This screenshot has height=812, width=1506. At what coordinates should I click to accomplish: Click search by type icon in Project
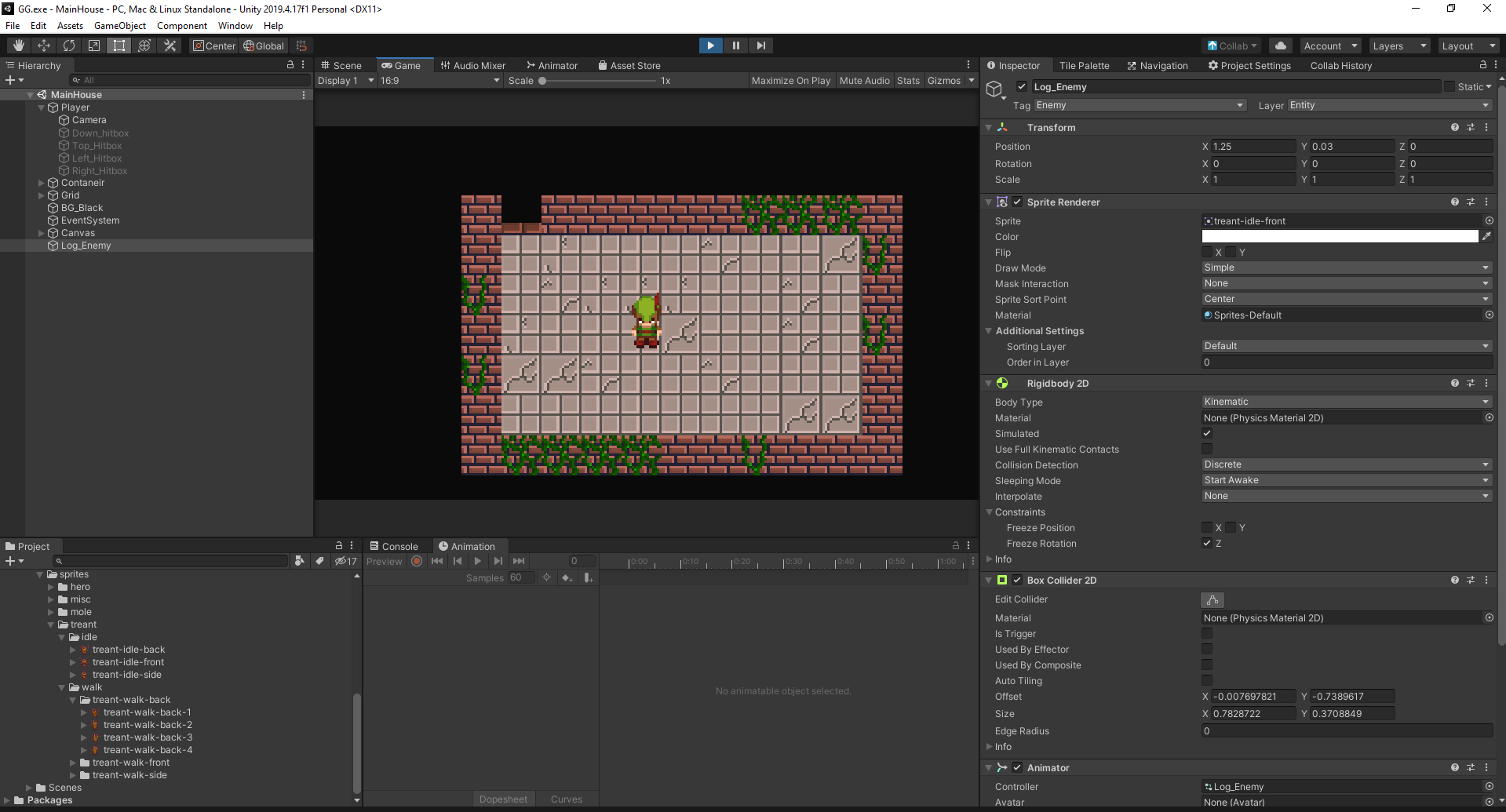pos(299,561)
